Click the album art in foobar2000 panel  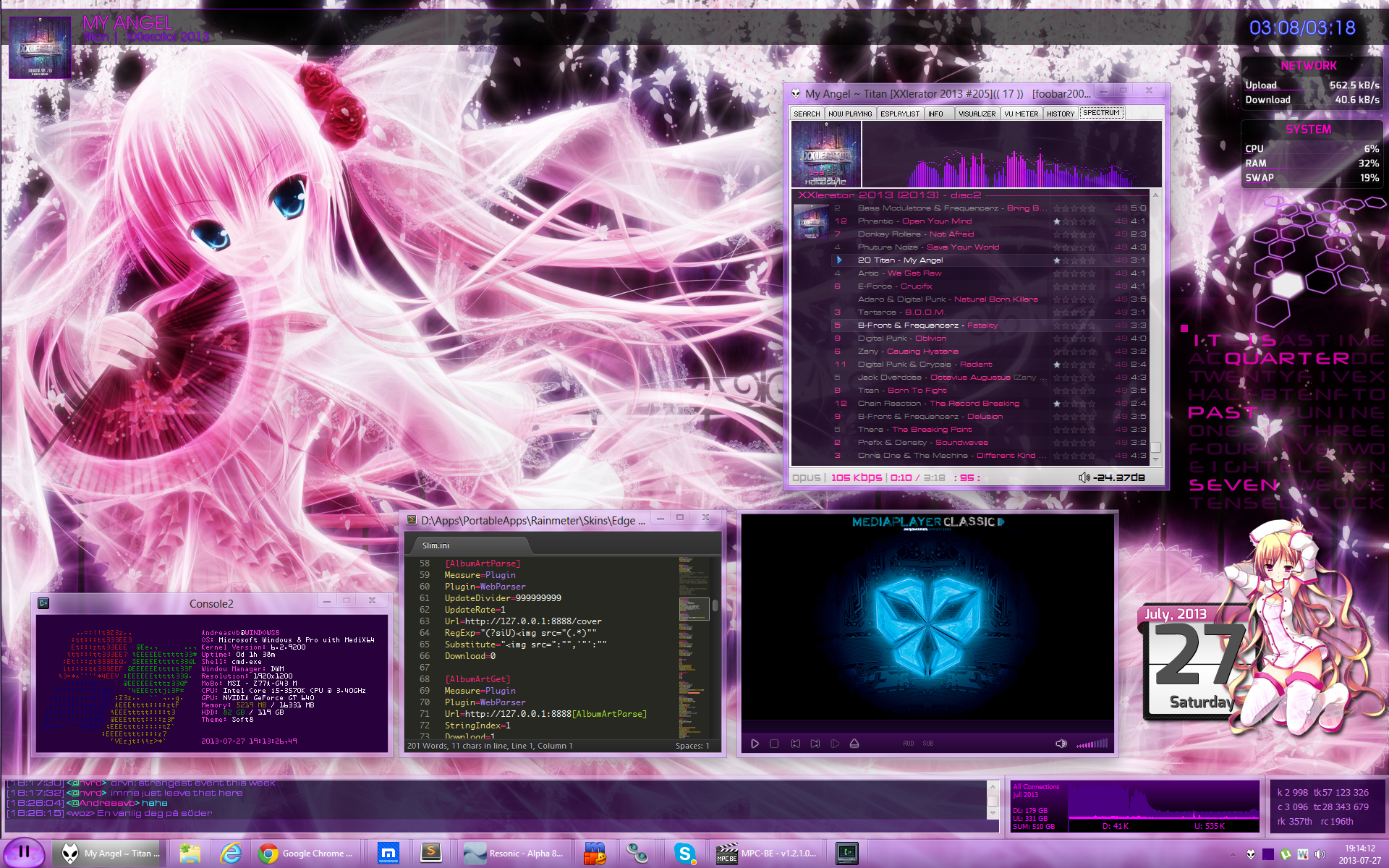pyautogui.click(x=826, y=154)
